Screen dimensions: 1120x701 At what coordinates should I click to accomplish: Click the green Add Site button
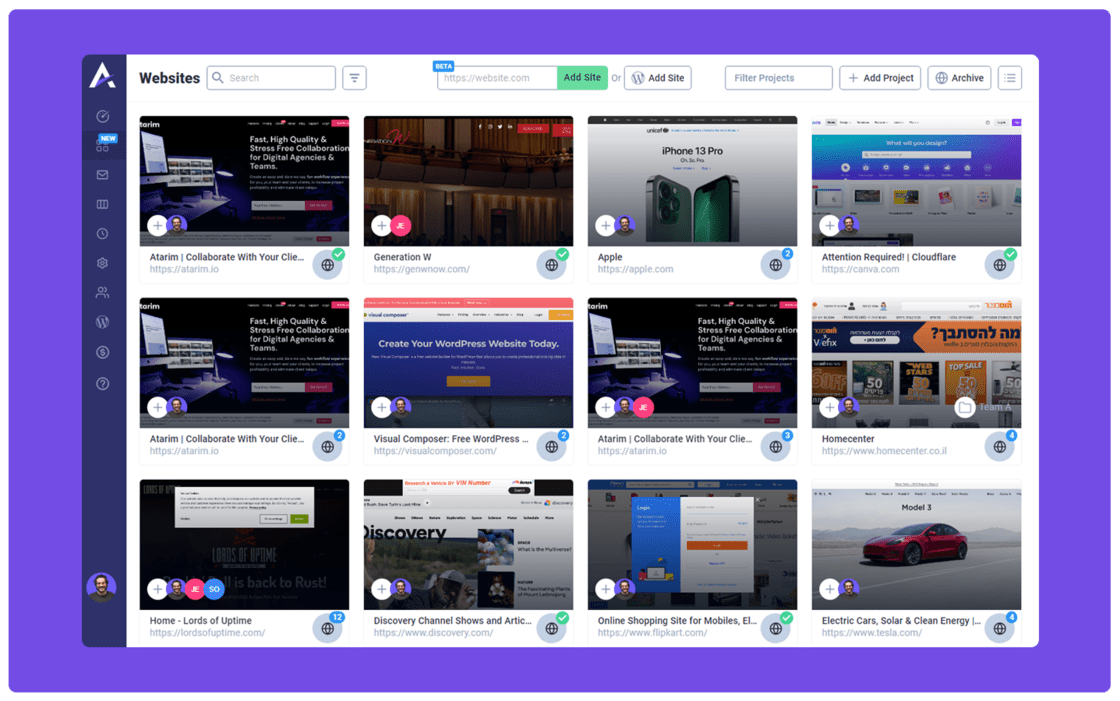[x=582, y=78]
